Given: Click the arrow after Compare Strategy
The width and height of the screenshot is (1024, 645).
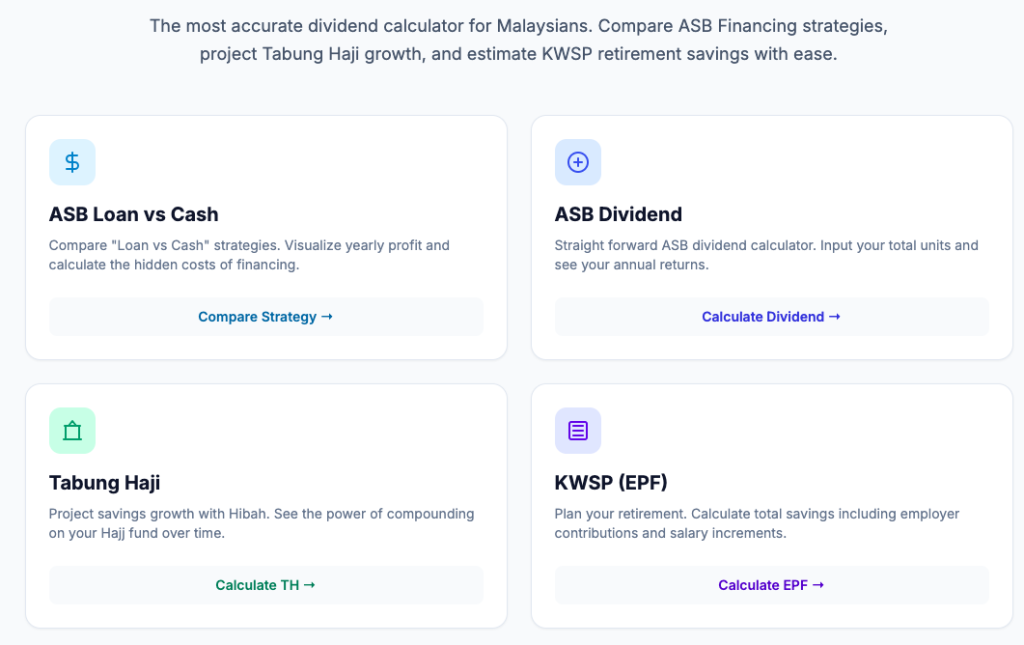Looking at the screenshot, I should pyautogui.click(x=326, y=317).
